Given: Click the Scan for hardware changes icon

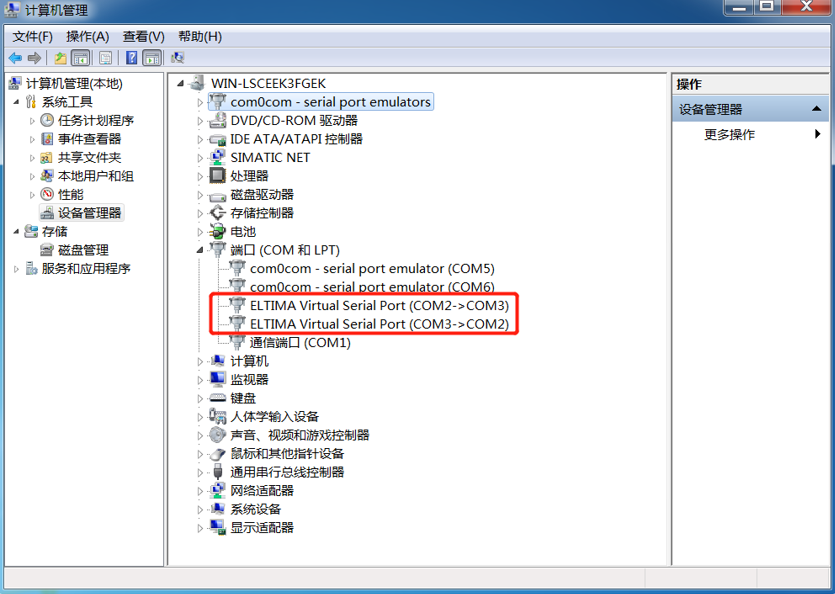Looking at the screenshot, I should pyautogui.click(x=177, y=58).
